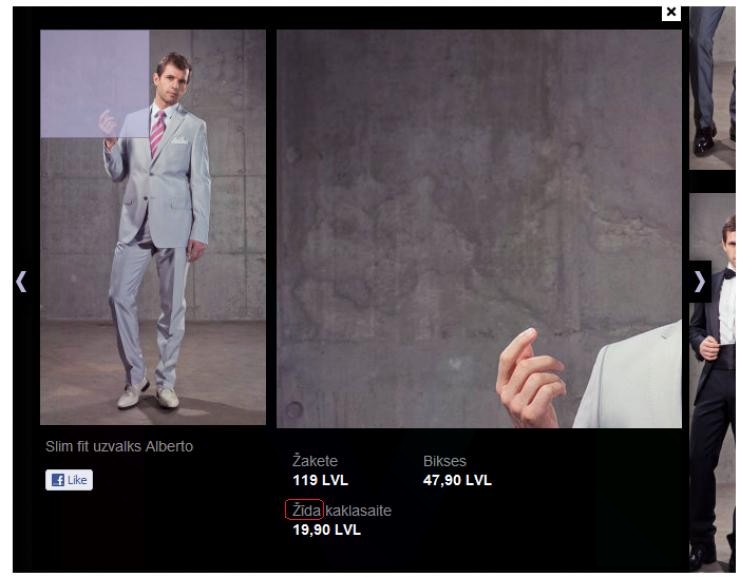The image size is (740, 577).
Task: Click the model's white shoes in photo
Action: 149,394
